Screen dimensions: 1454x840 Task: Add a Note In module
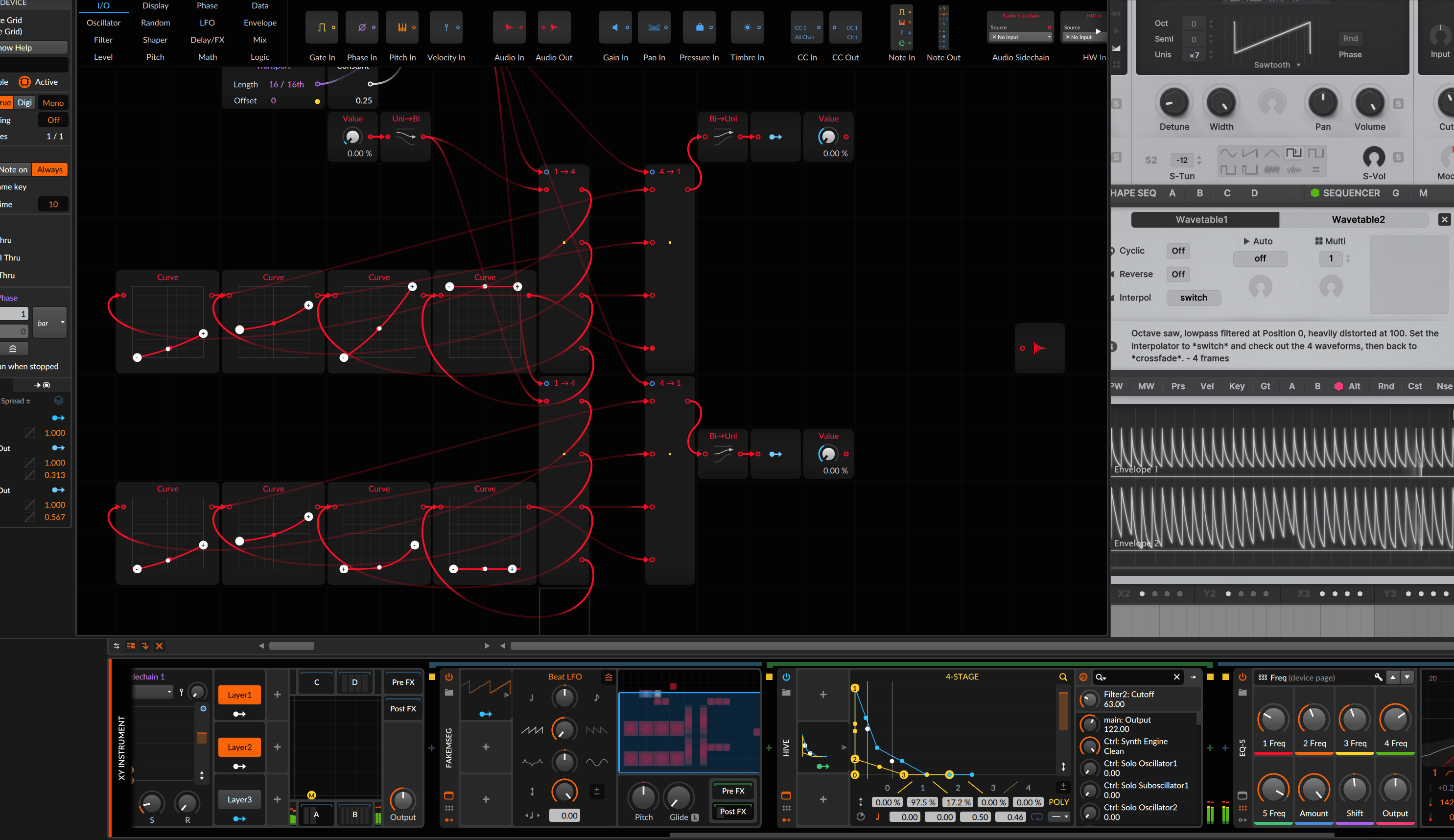tap(901, 27)
